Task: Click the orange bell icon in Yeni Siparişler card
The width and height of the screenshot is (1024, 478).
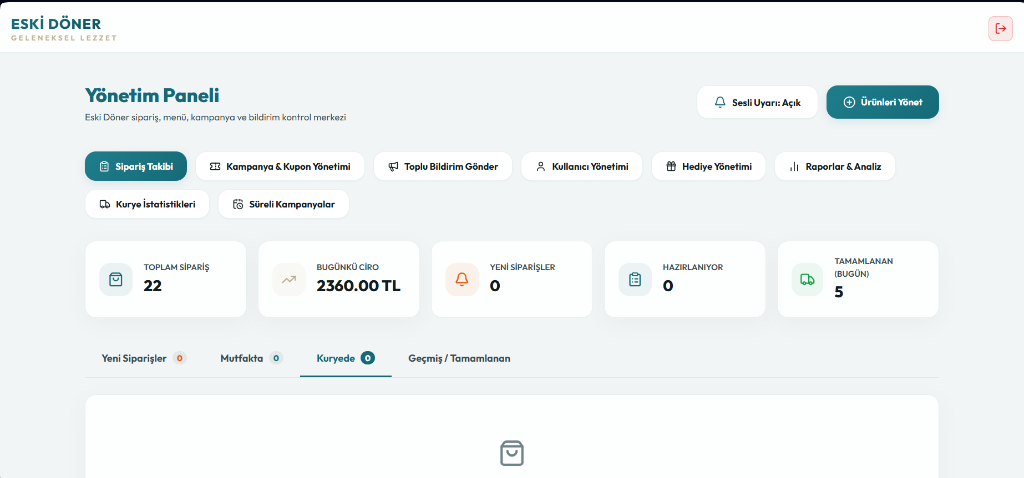Action: point(462,279)
